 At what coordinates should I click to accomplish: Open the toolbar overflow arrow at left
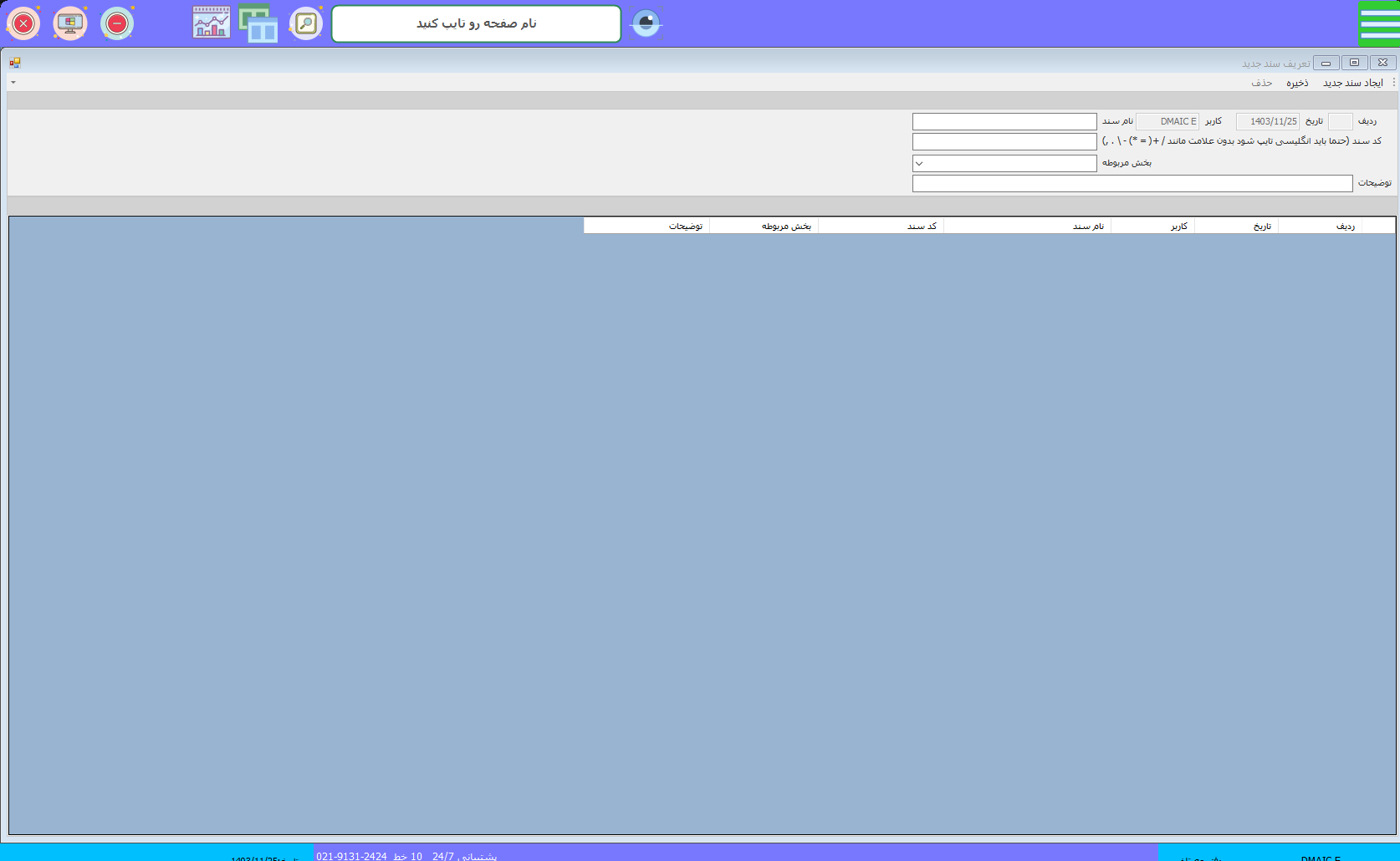(x=13, y=83)
